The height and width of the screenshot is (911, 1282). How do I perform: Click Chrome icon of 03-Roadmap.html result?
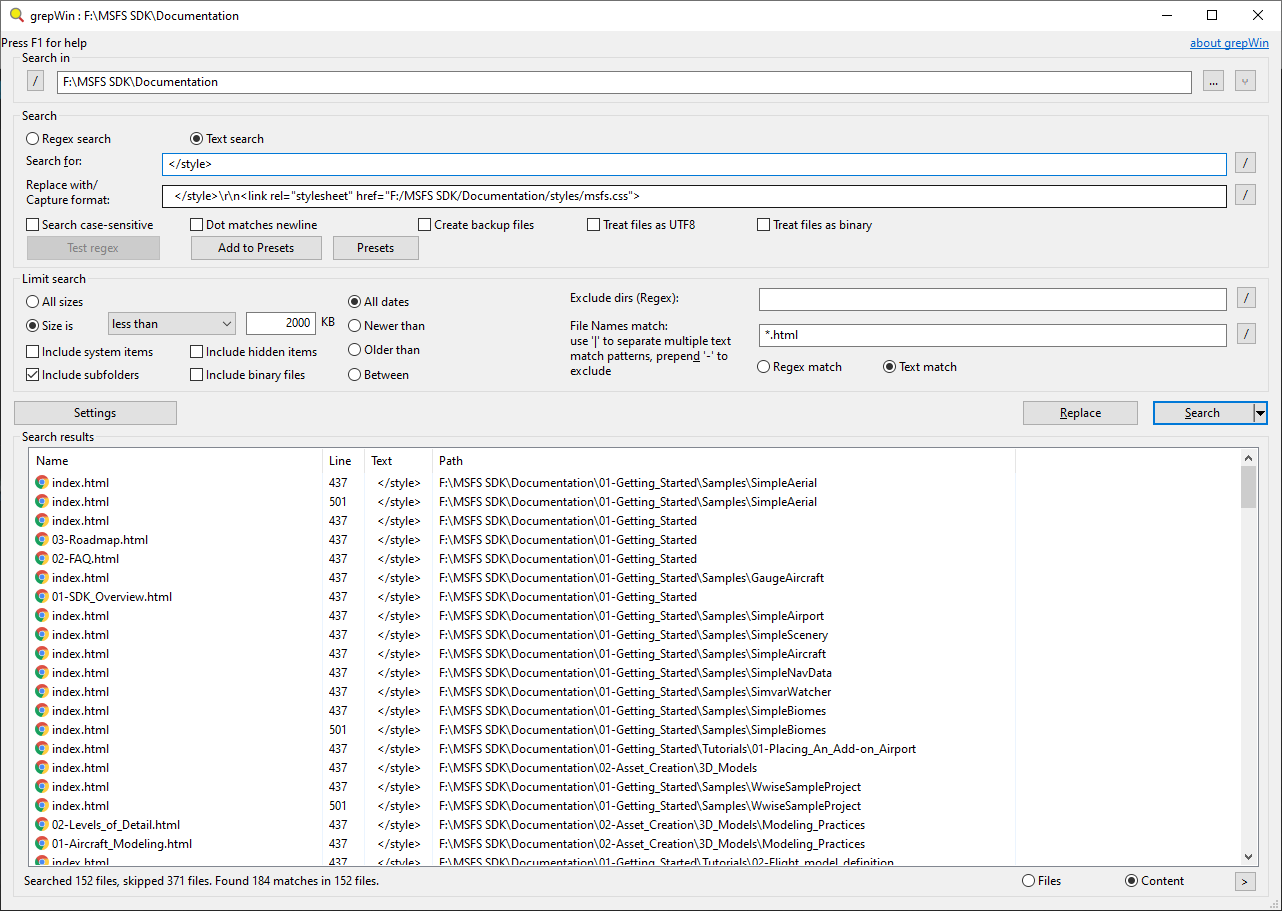pos(41,540)
